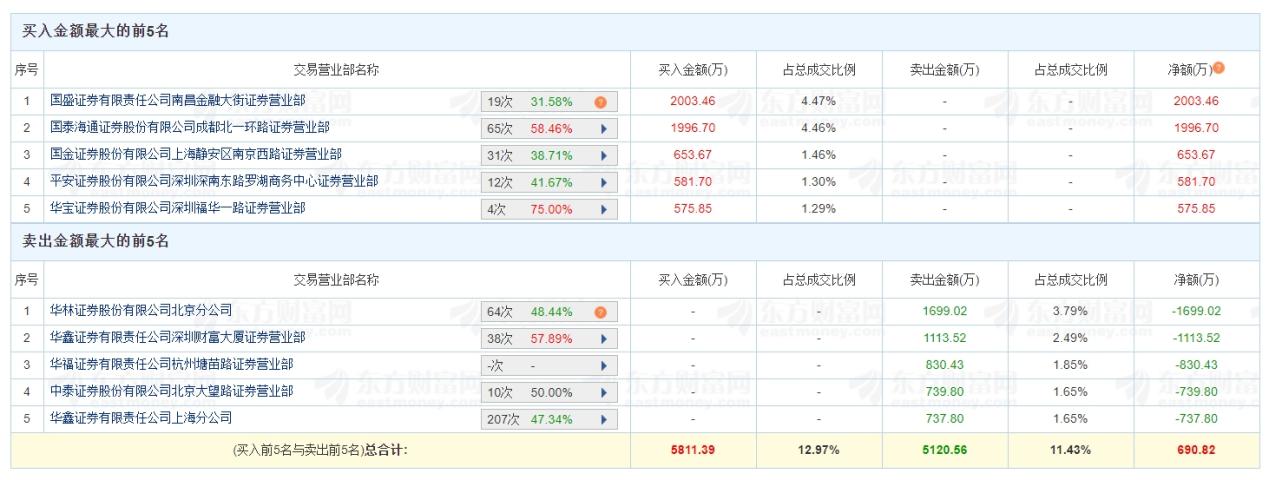Image resolution: width=1269 pixels, height=480 pixels.
Task: Click the 10次 50.00% stats box
Action: [549, 393]
